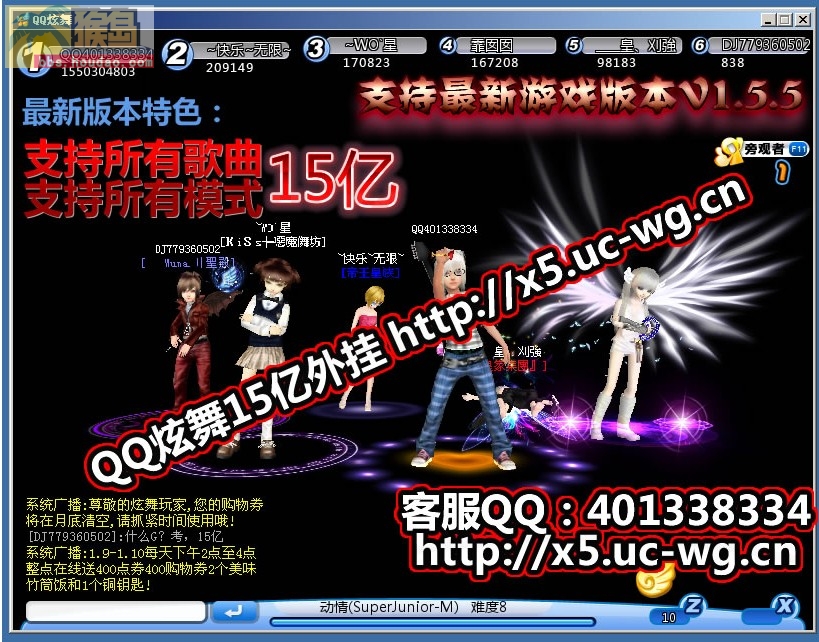This screenshot has height=642, width=819.
Task: Click the guild tag [KiSs十恶魔舞坊]
Action: [273, 242]
